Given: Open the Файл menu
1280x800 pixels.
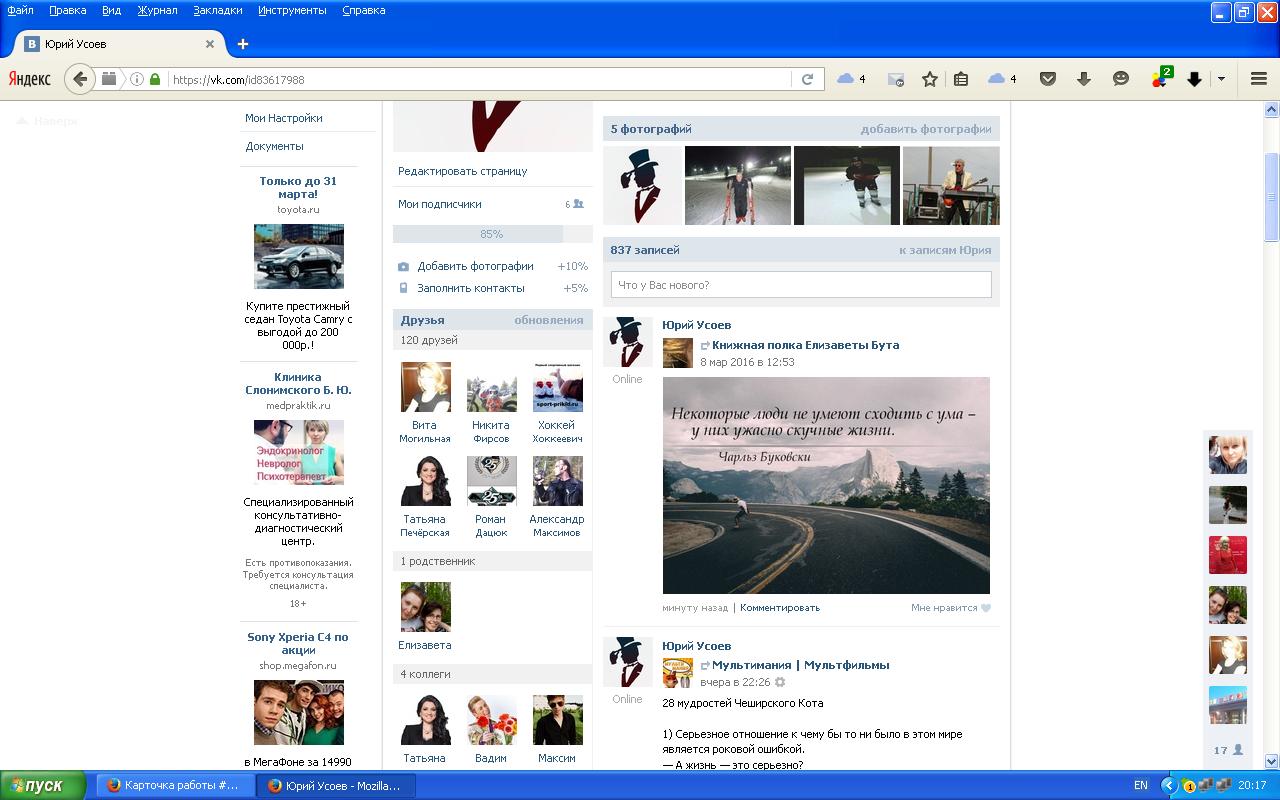Looking at the screenshot, I should click(20, 10).
